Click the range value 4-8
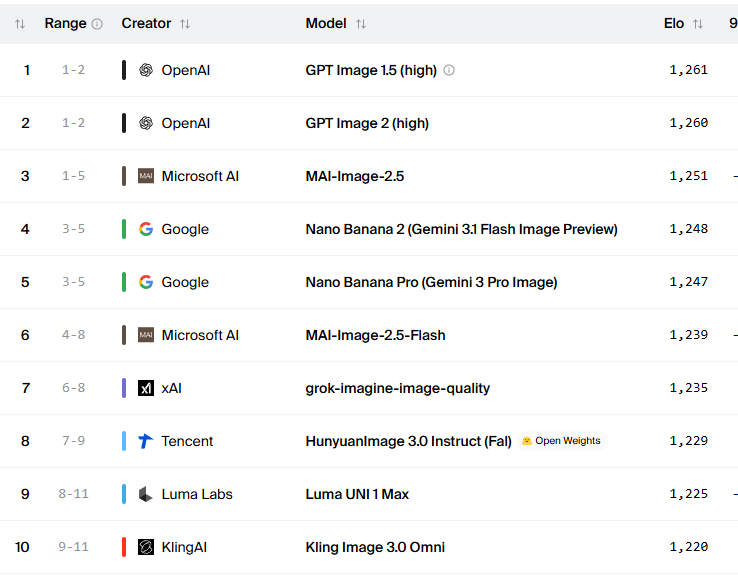The image size is (738, 577). 73,335
